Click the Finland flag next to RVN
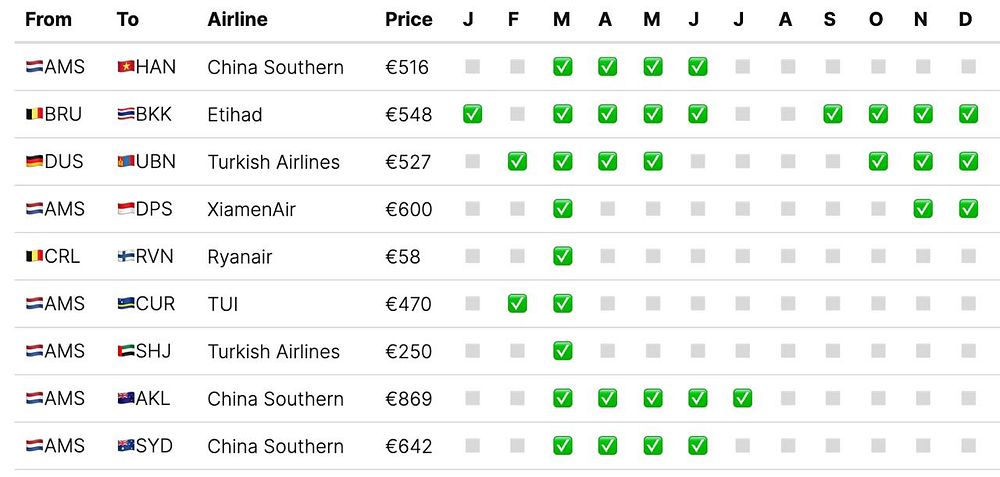 [125, 256]
